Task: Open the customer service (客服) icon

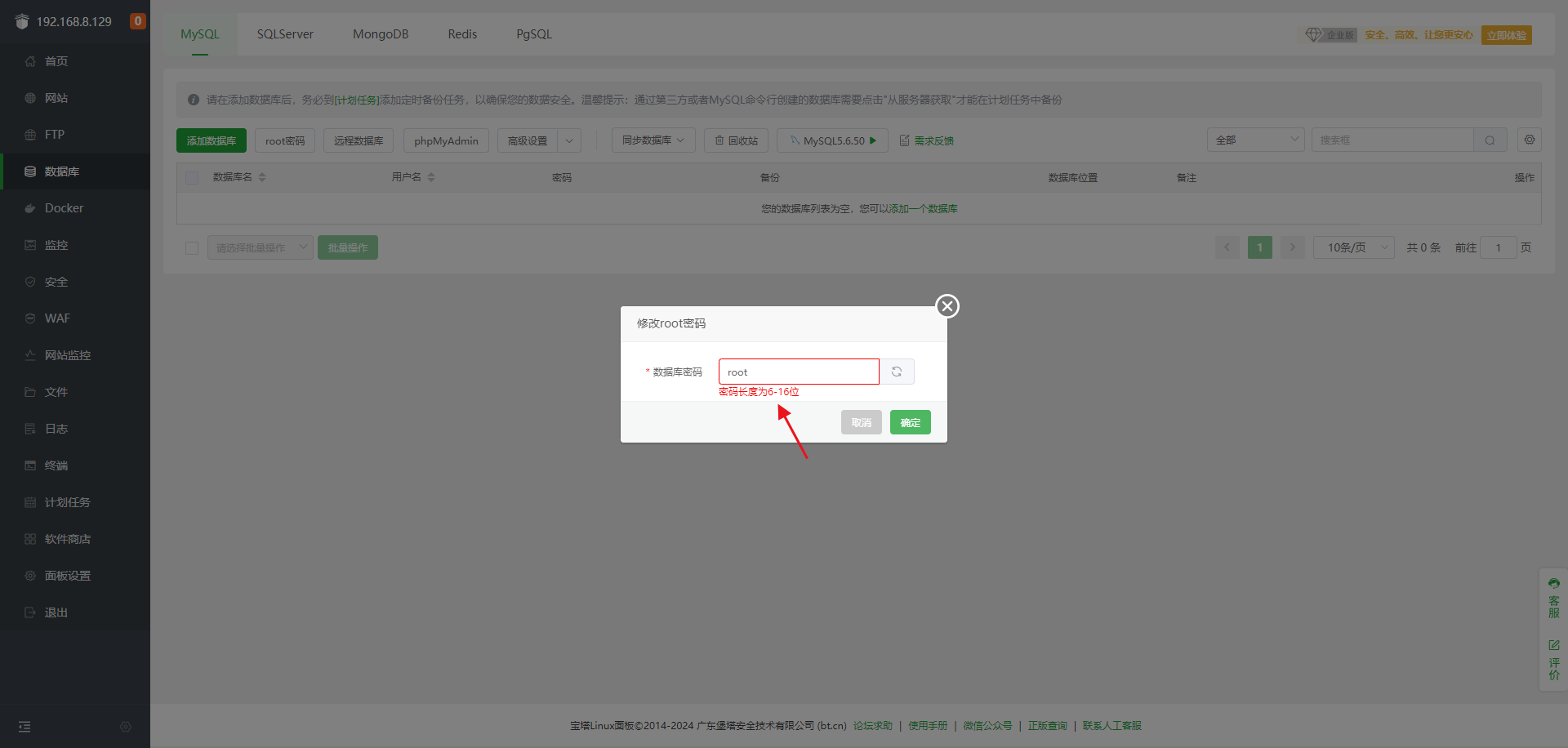Action: pyautogui.click(x=1553, y=598)
